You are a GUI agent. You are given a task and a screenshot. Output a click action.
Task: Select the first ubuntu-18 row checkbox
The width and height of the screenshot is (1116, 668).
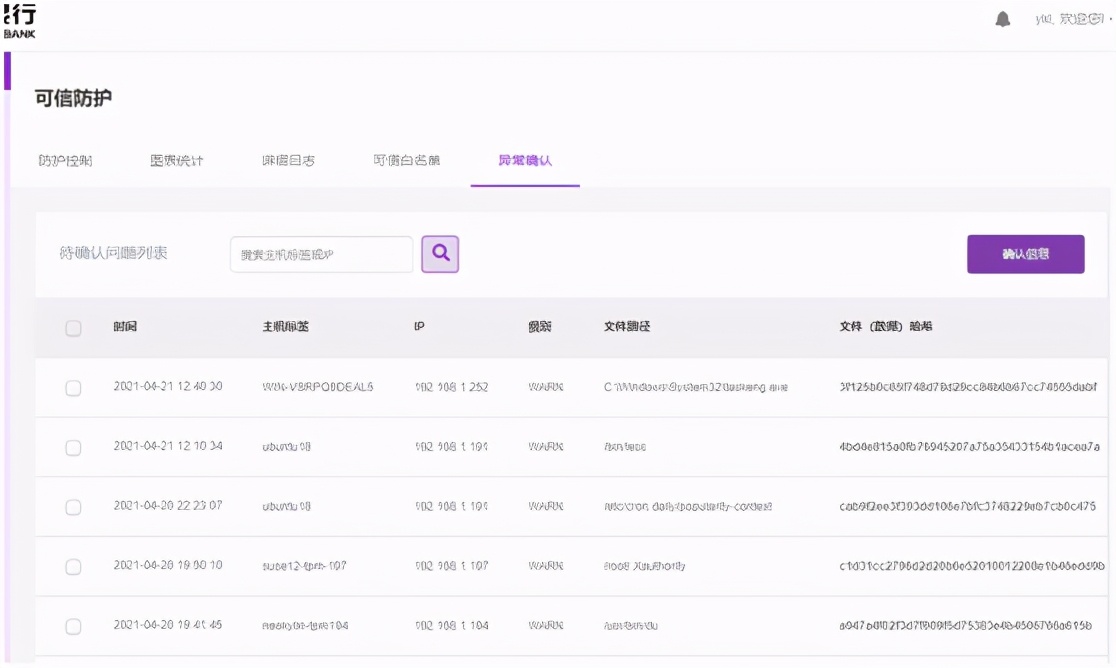click(73, 447)
